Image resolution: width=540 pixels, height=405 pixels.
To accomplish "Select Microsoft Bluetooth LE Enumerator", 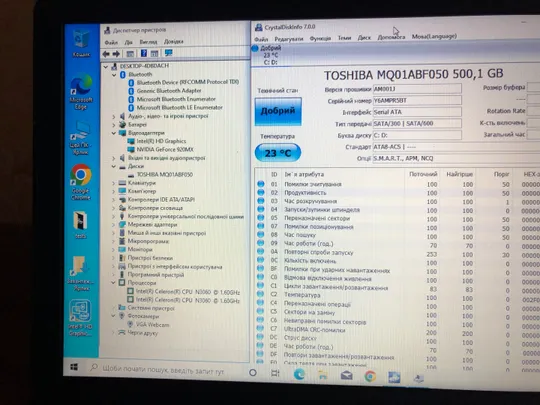I will [x=179, y=107].
